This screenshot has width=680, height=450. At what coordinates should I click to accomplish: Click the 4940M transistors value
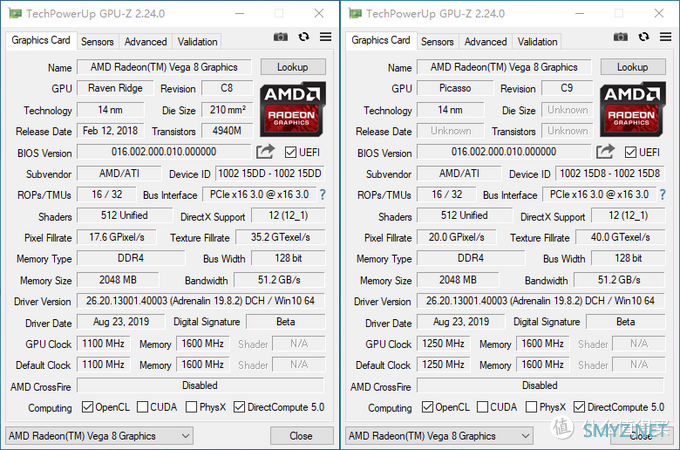click(x=228, y=130)
